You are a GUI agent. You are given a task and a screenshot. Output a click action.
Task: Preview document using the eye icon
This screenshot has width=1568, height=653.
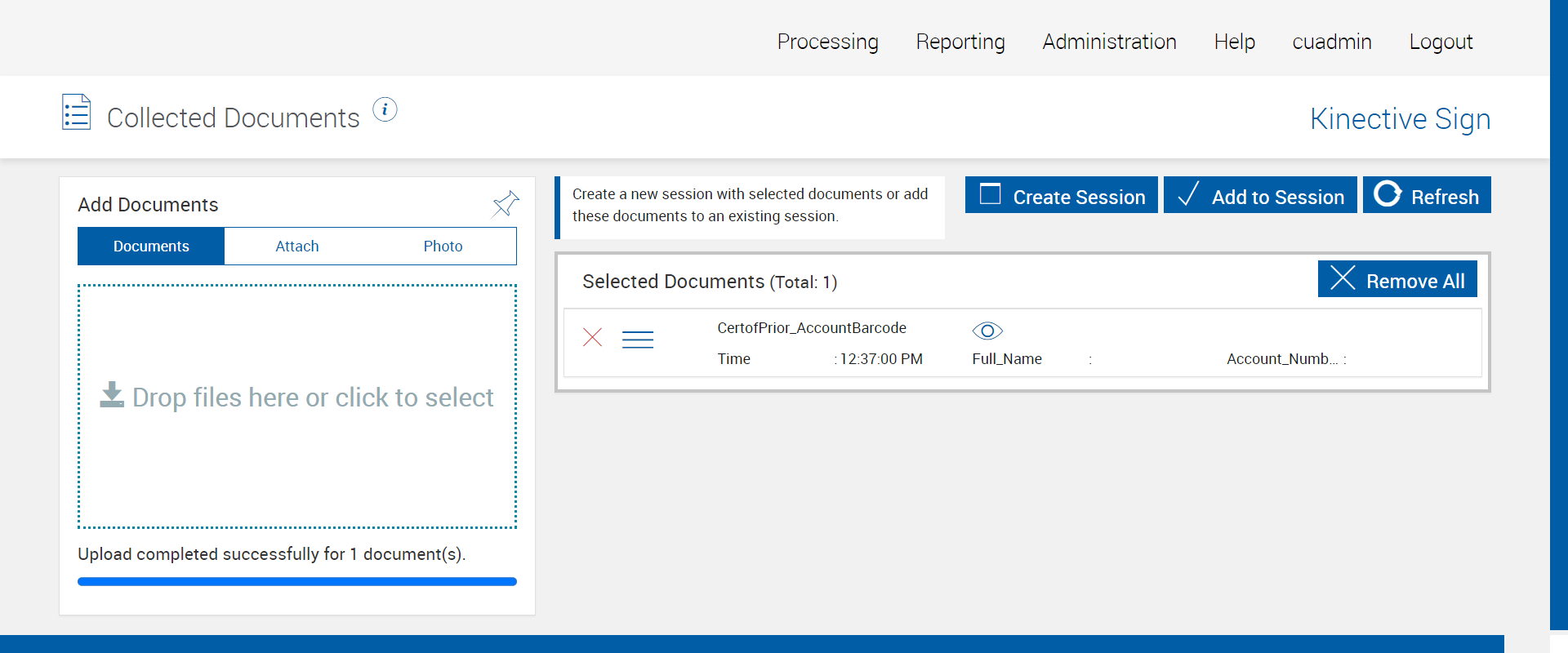click(x=987, y=331)
